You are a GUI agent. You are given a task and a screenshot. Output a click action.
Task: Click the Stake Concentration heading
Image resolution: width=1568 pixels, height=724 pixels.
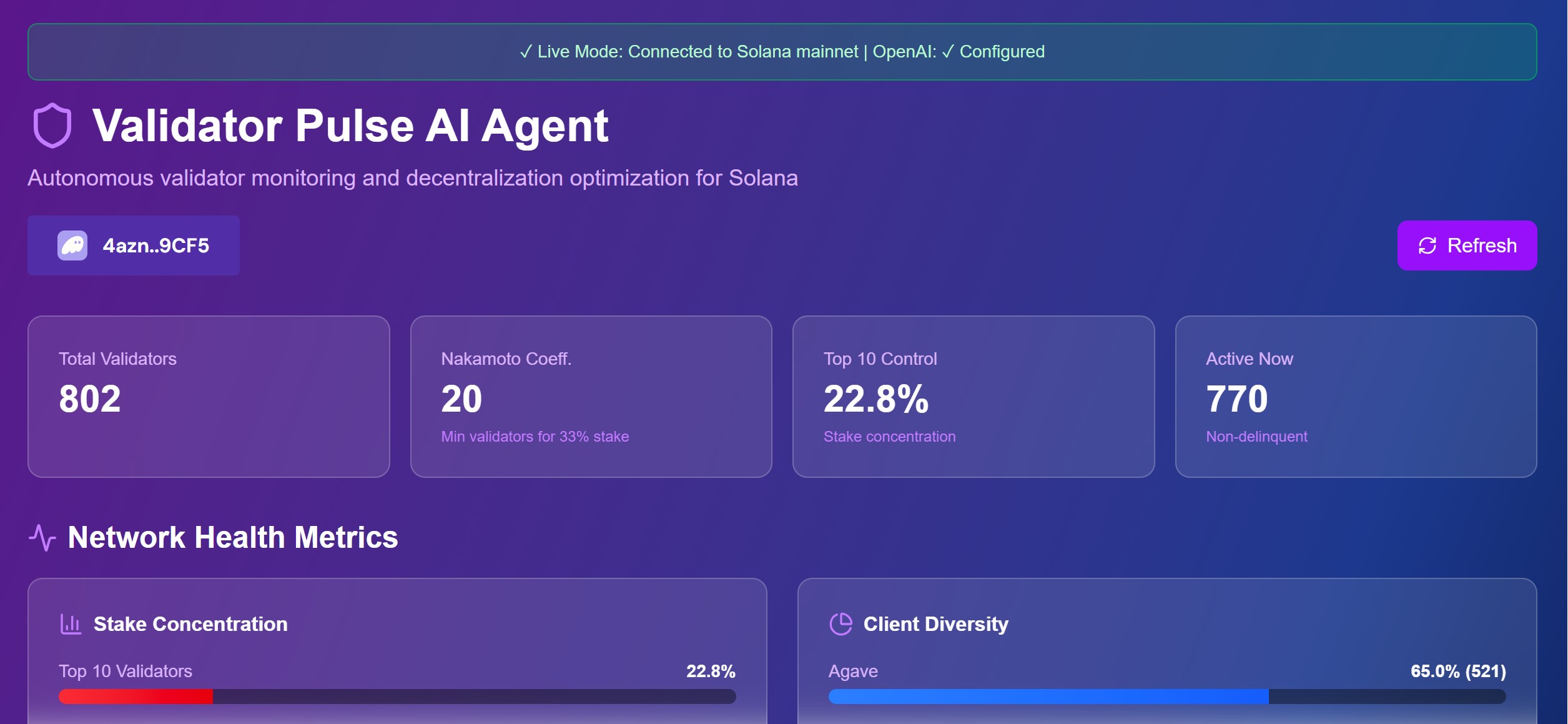(x=190, y=624)
